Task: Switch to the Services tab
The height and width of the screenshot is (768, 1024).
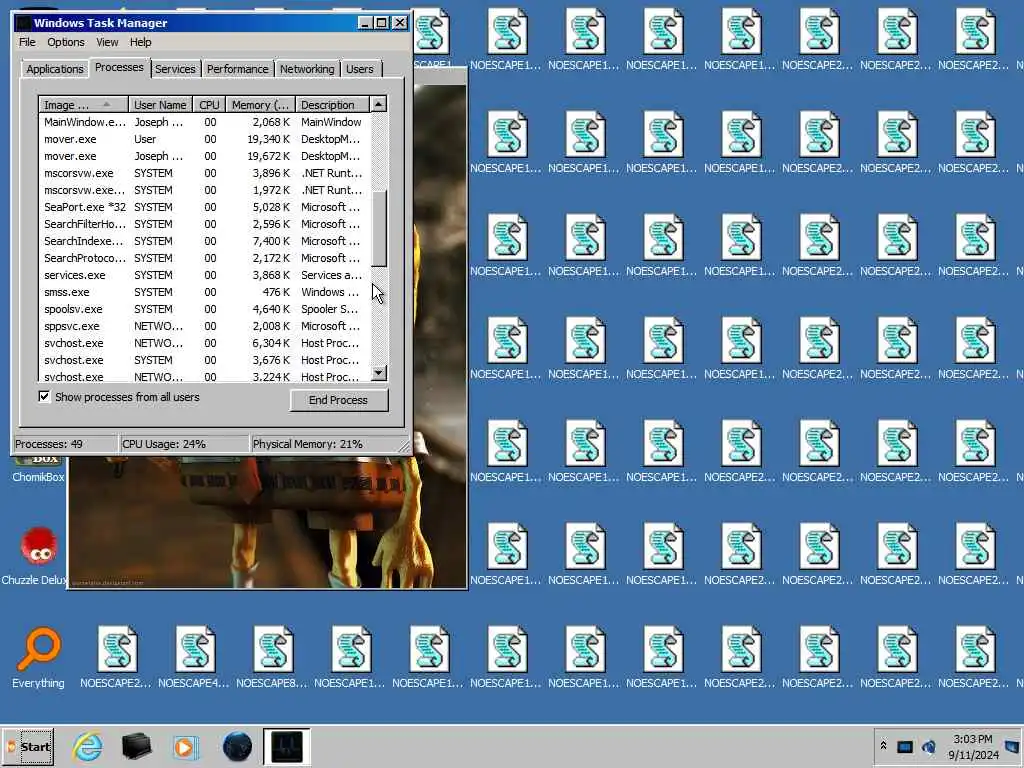Action: (x=175, y=69)
